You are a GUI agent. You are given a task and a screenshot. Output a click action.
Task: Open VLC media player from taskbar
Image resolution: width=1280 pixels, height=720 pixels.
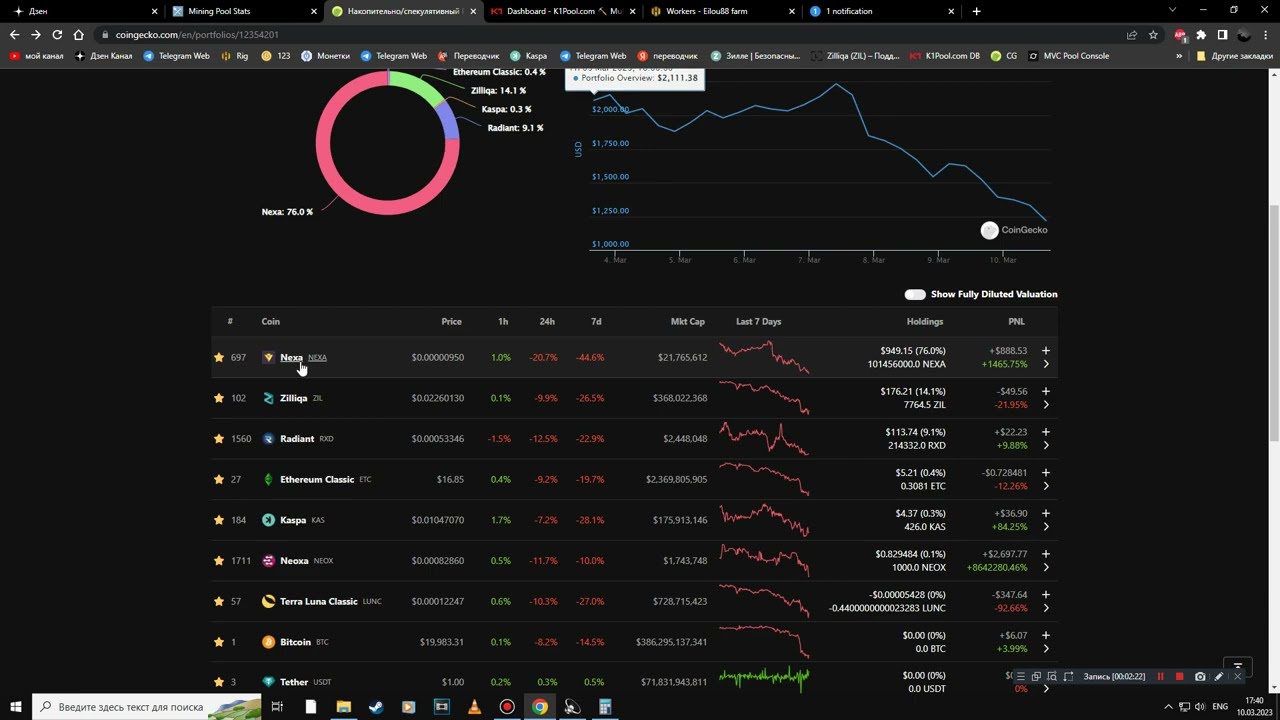tap(474, 707)
